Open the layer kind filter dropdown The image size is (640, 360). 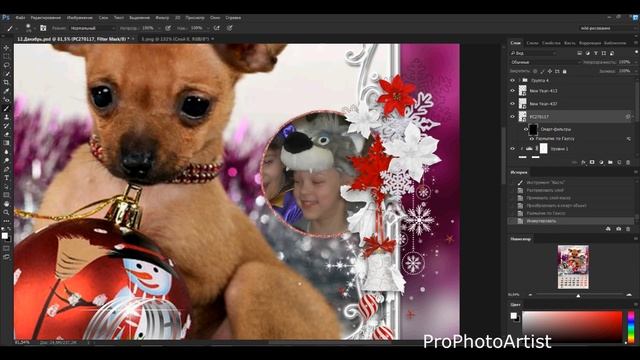[x=533, y=53]
